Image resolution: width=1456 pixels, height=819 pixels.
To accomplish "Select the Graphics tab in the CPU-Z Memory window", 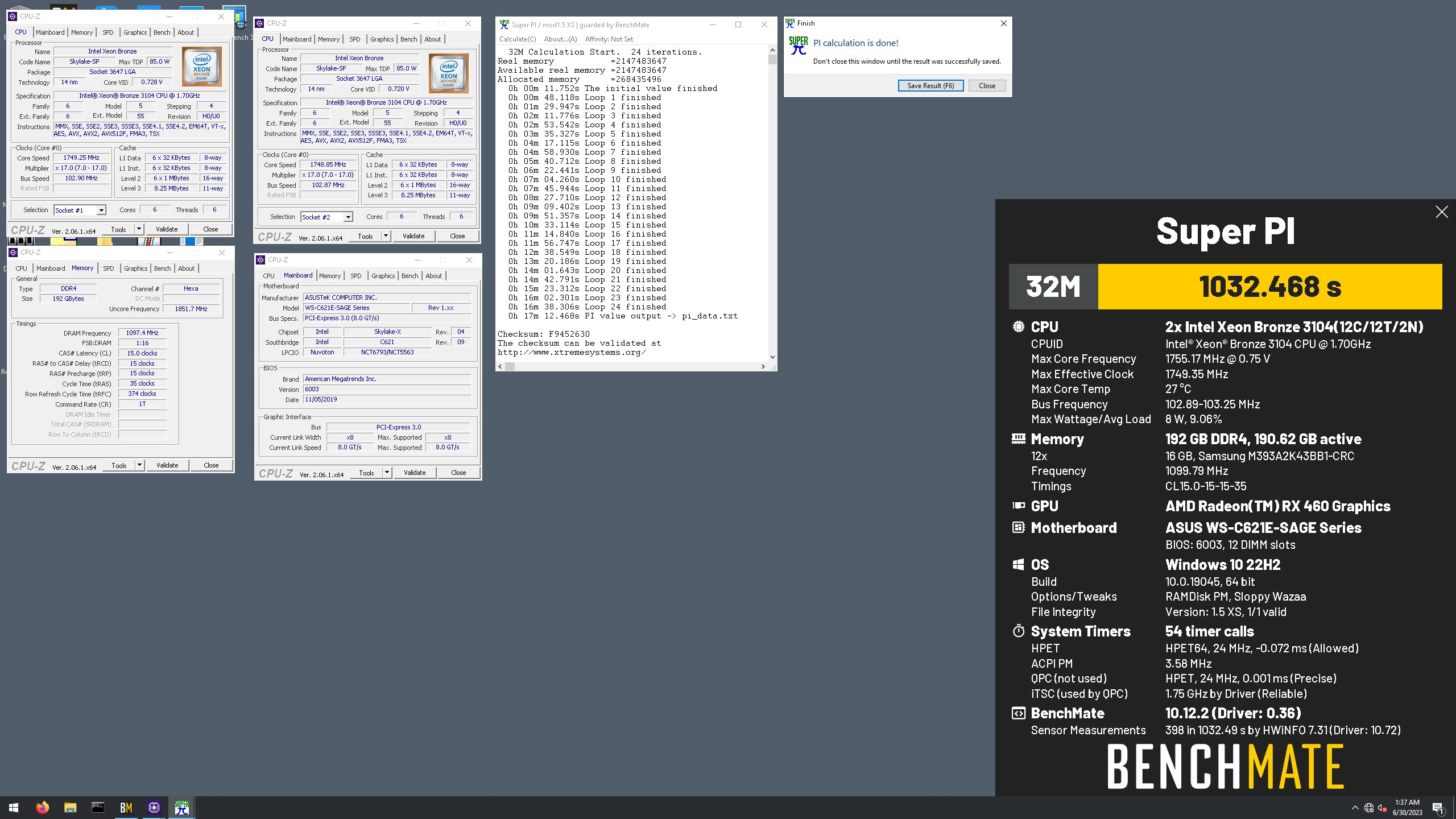I will 136,268.
